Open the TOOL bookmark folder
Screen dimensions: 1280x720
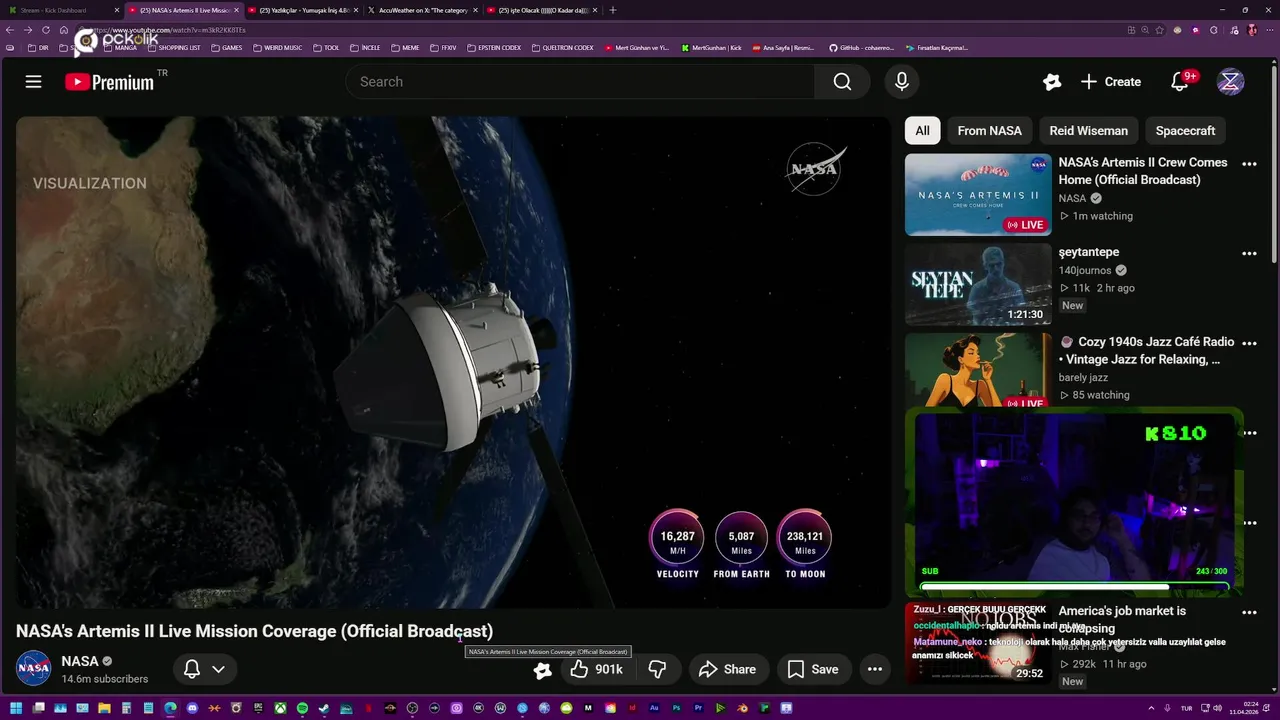coord(326,48)
